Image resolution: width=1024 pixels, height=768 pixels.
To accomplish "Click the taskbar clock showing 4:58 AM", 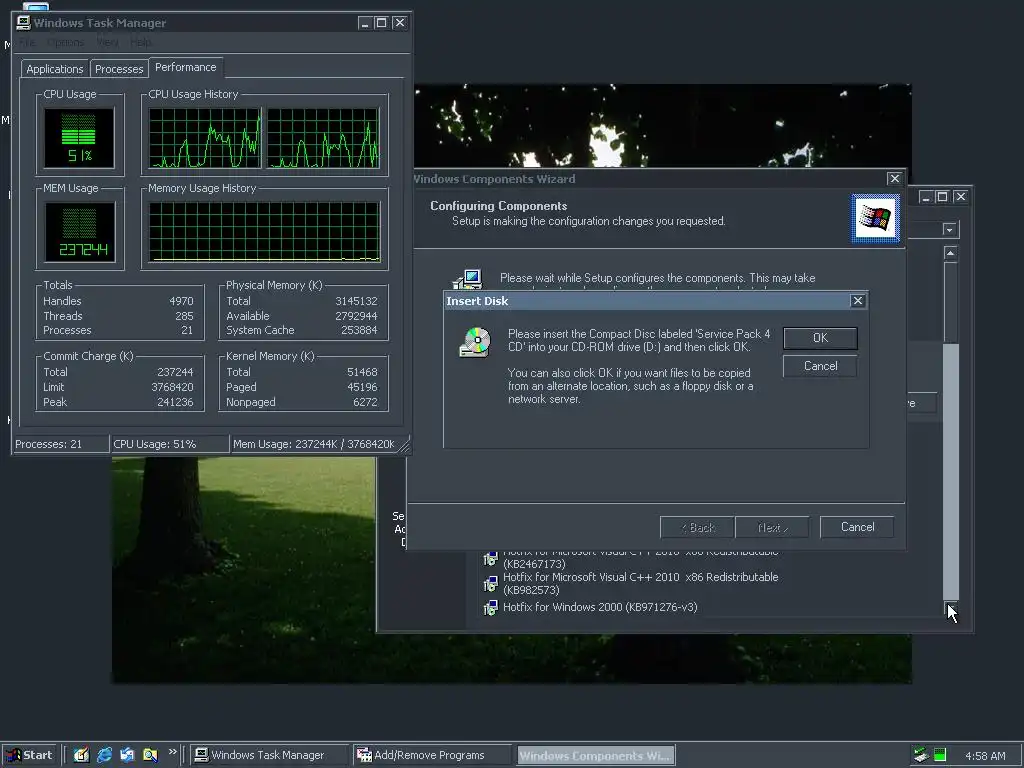I will pos(985,756).
